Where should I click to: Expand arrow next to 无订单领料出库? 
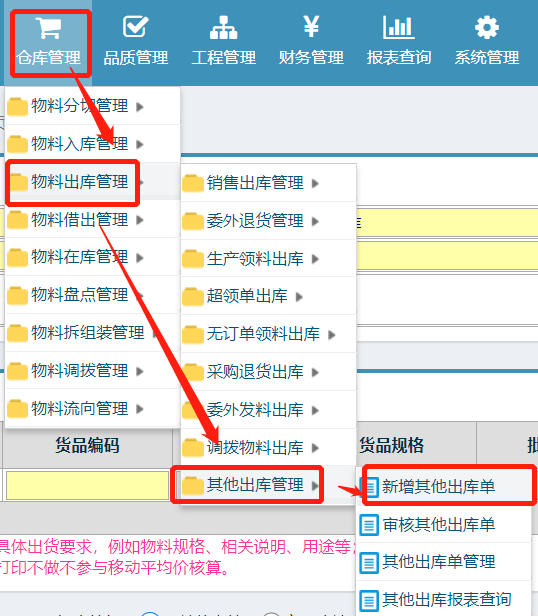click(331, 335)
